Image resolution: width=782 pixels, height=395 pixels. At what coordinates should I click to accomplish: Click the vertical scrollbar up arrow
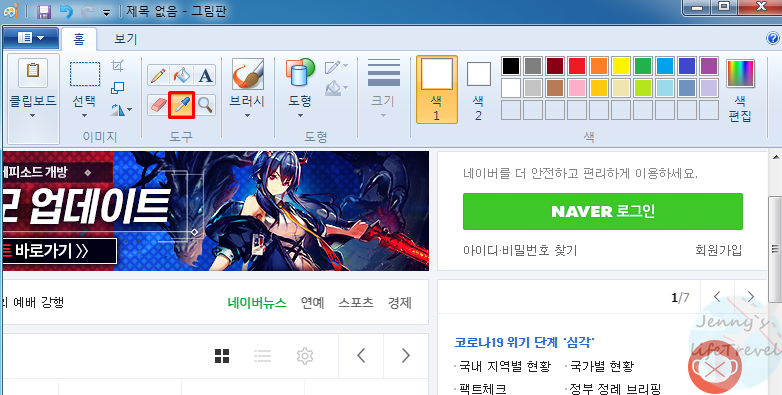pos(776,157)
